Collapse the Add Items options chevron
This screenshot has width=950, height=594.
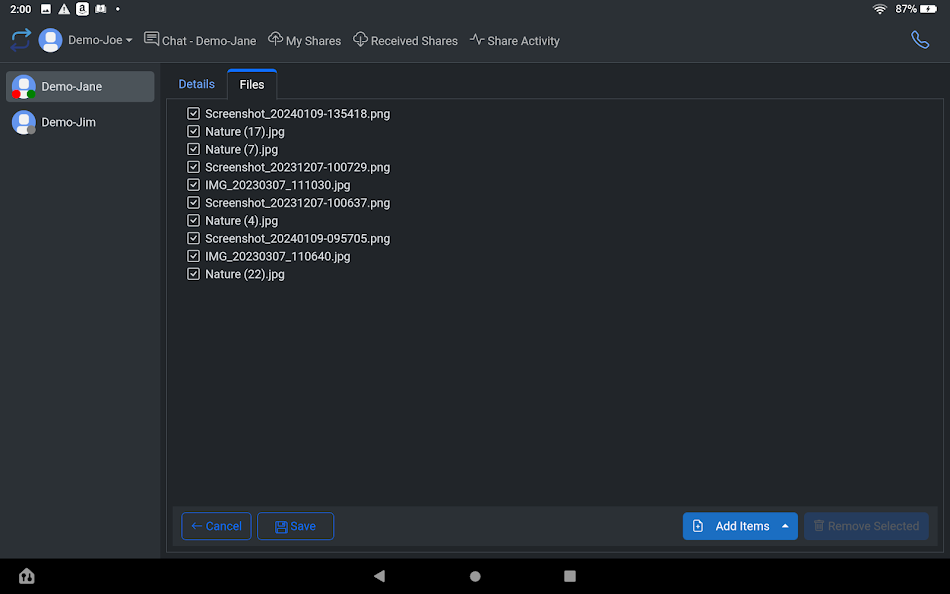pos(785,526)
